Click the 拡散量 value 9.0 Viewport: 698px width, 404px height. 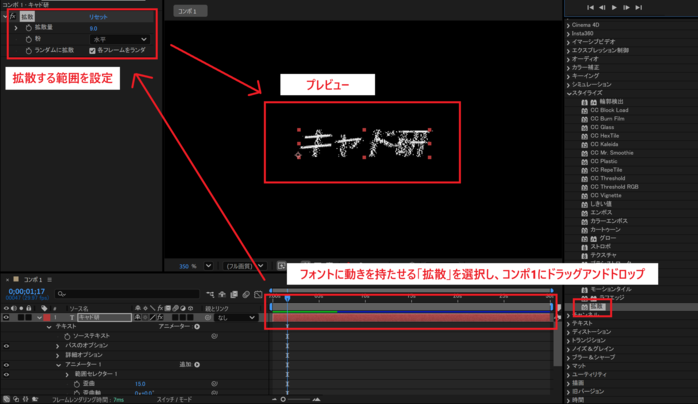tap(93, 28)
